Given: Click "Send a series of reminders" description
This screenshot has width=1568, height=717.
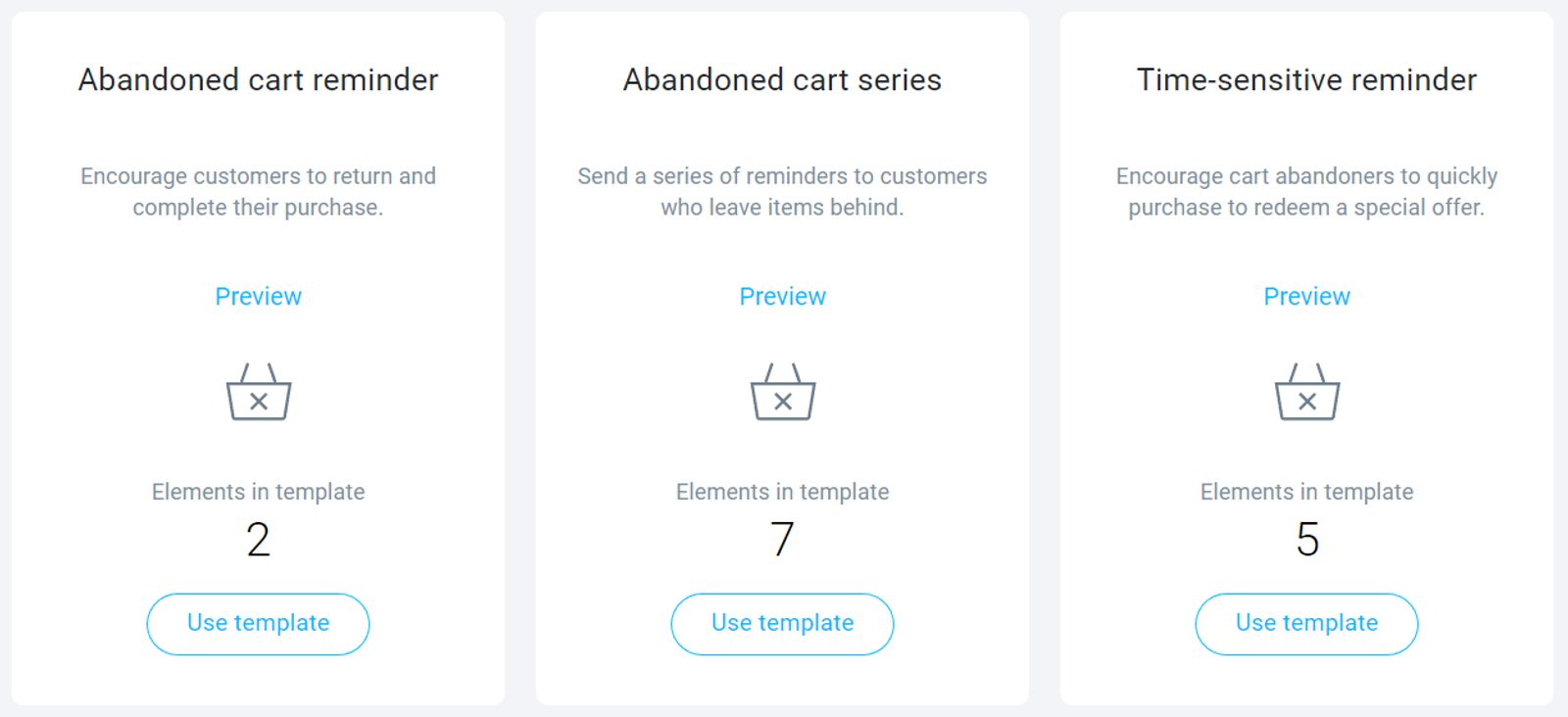Looking at the screenshot, I should [783, 191].
